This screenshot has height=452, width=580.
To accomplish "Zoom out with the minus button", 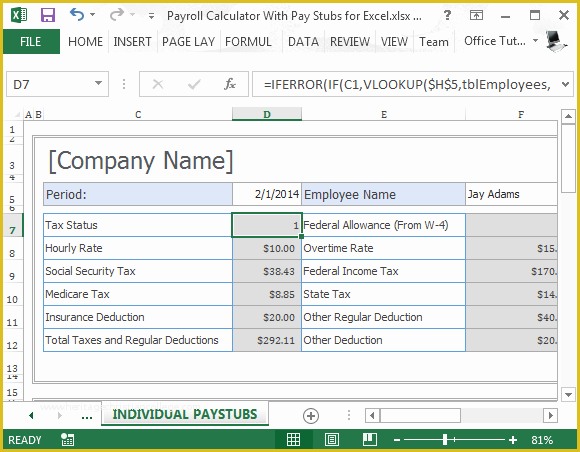I will [x=397, y=440].
